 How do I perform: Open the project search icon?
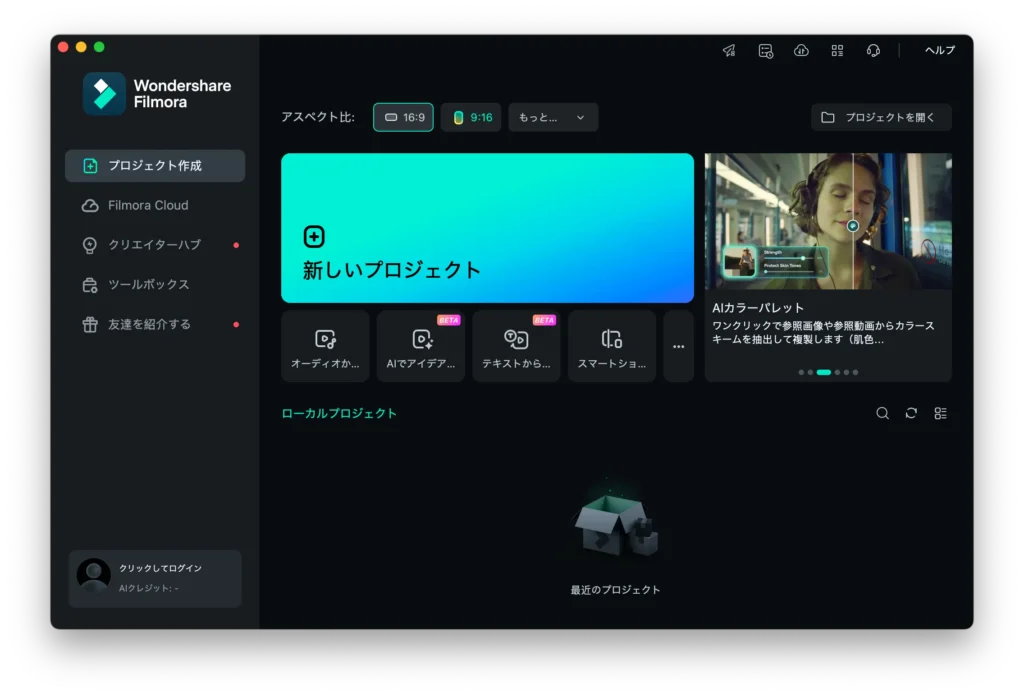click(882, 412)
